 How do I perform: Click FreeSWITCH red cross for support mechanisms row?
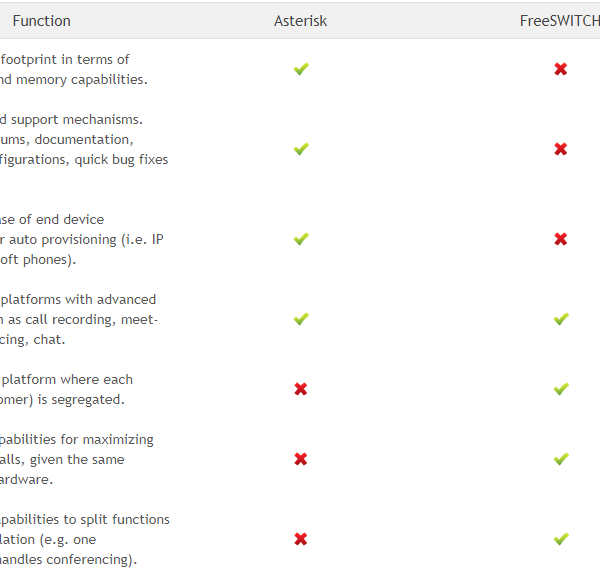point(561,149)
